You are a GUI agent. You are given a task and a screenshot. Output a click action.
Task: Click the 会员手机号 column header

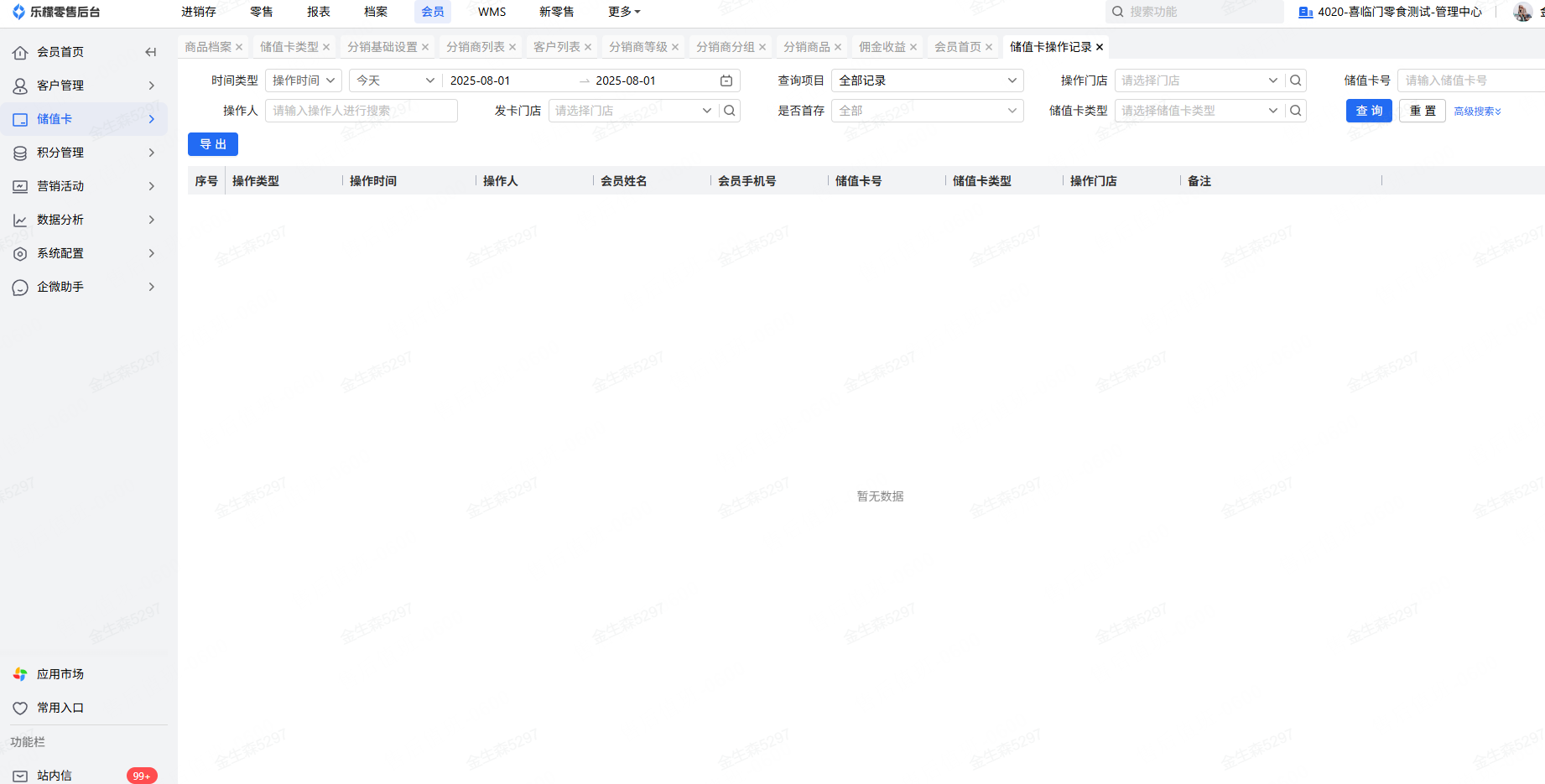(747, 181)
